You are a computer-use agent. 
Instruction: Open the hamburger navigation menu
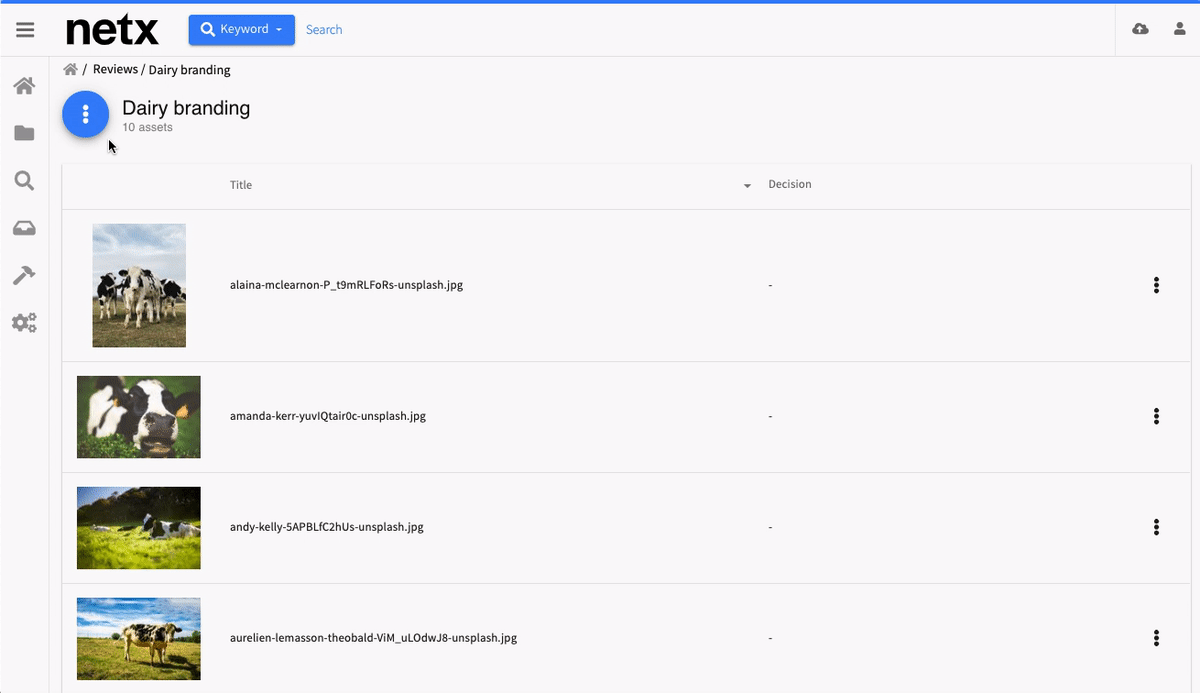pyautogui.click(x=25, y=30)
